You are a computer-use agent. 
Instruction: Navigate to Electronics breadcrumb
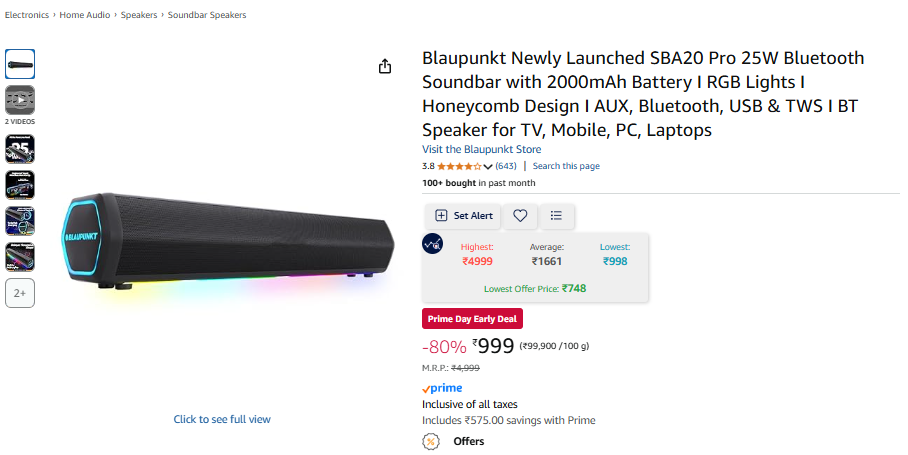point(27,15)
